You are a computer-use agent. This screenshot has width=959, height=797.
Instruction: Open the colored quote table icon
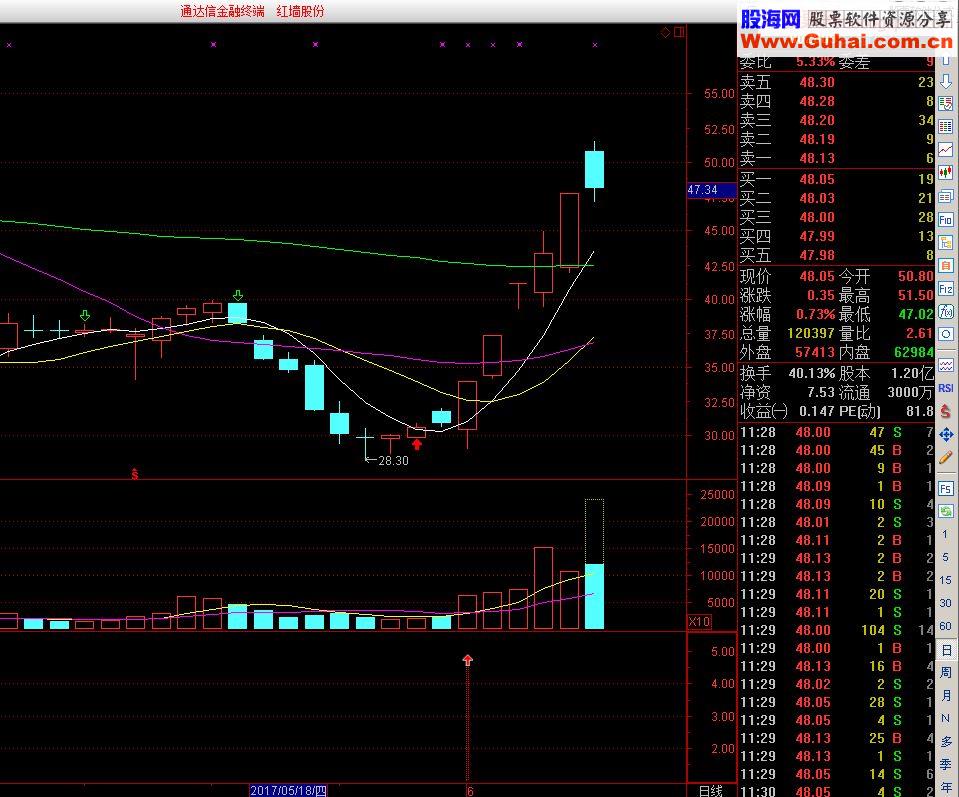point(946,127)
